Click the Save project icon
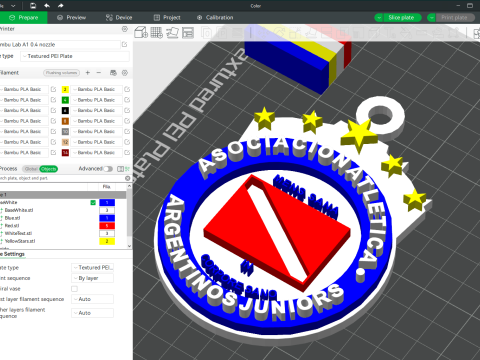Image resolution: width=480 pixels, height=360 pixels. (33, 6)
